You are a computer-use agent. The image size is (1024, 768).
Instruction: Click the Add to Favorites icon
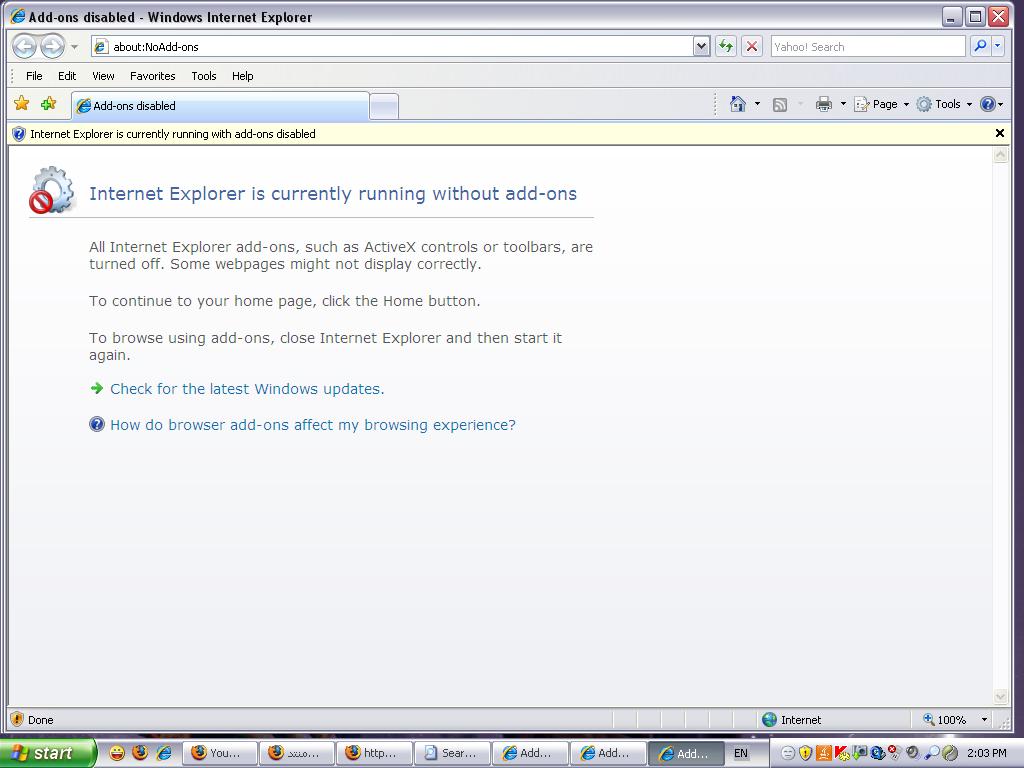tap(48, 104)
